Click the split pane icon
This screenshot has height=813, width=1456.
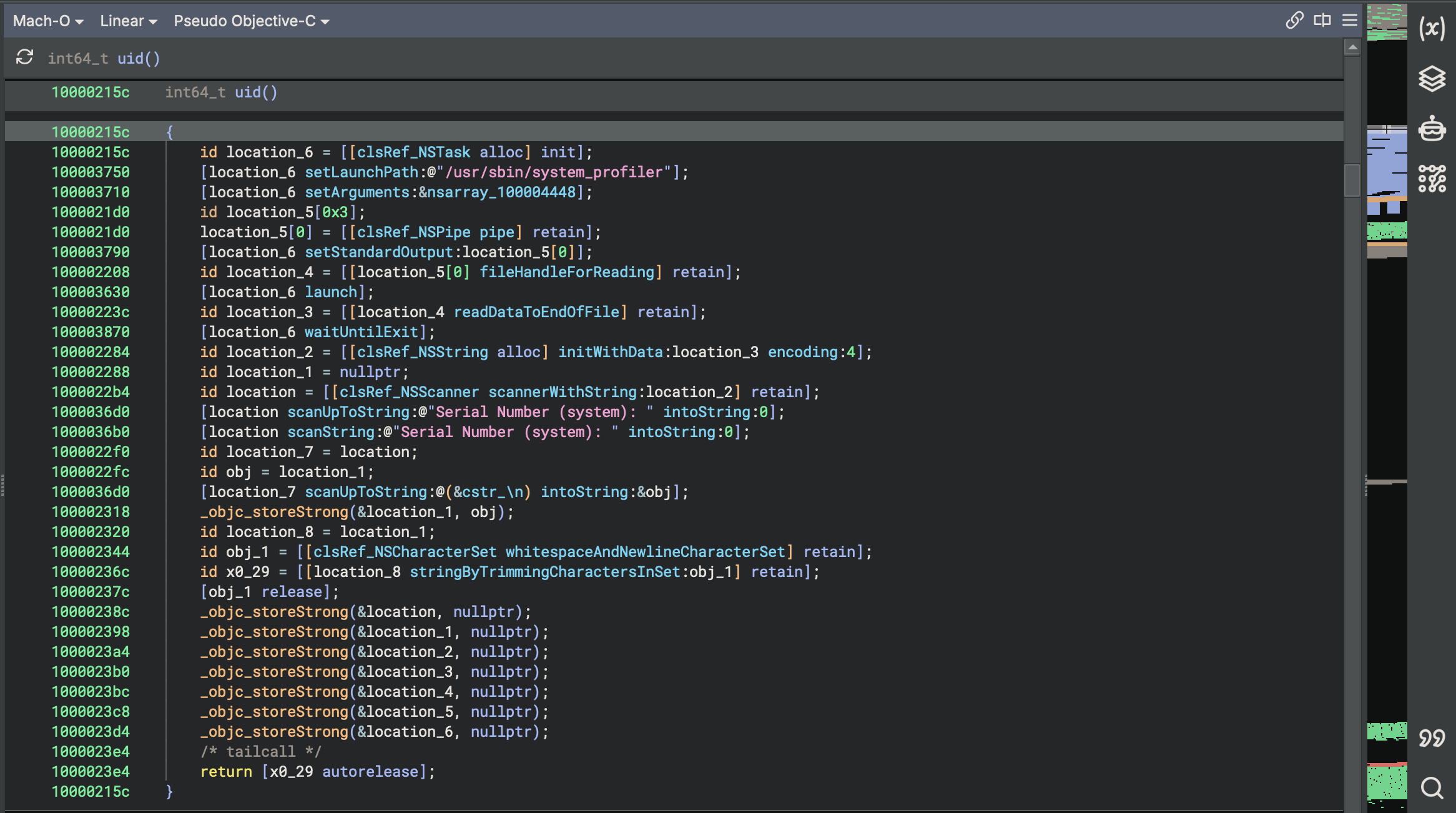tap(1322, 20)
